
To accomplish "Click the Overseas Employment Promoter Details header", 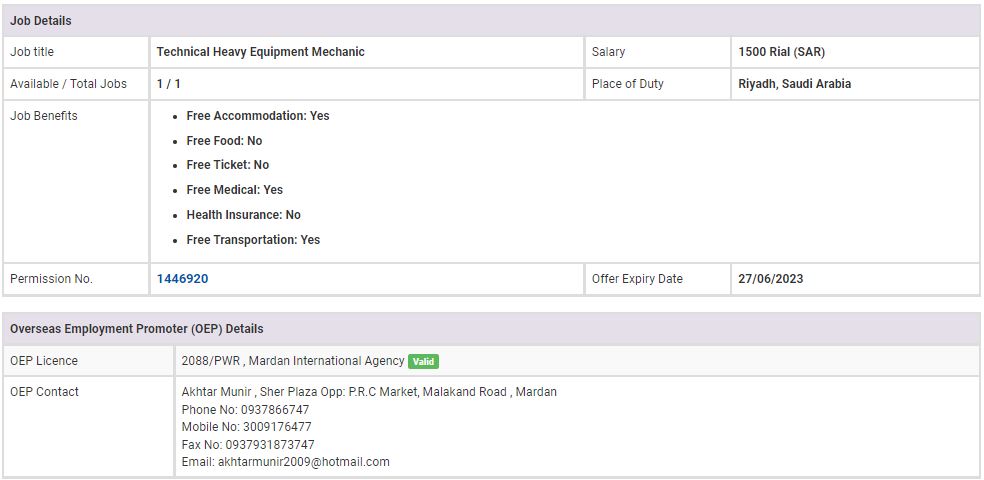I will [x=137, y=329].
